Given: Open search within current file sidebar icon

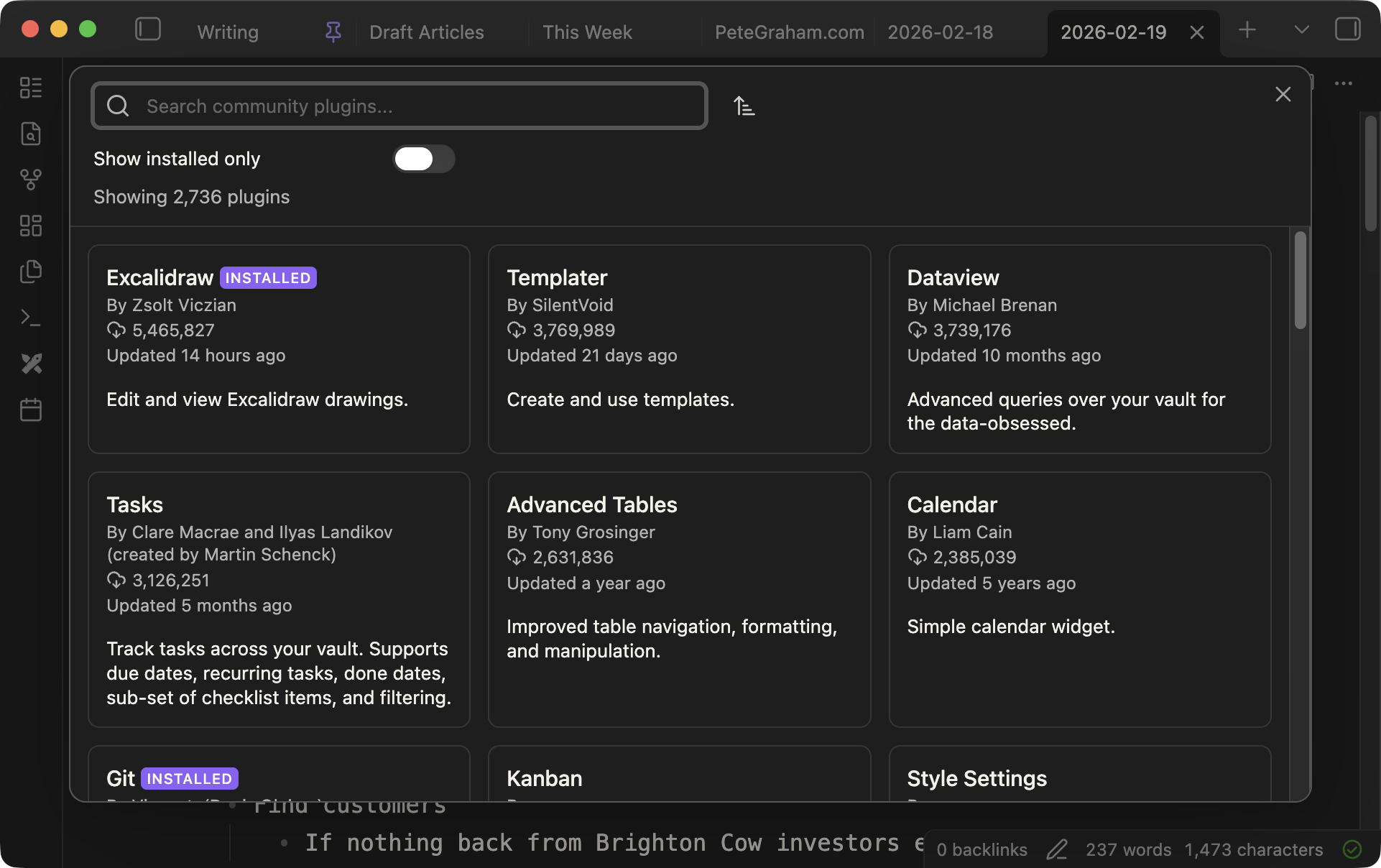Looking at the screenshot, I should click(x=31, y=134).
